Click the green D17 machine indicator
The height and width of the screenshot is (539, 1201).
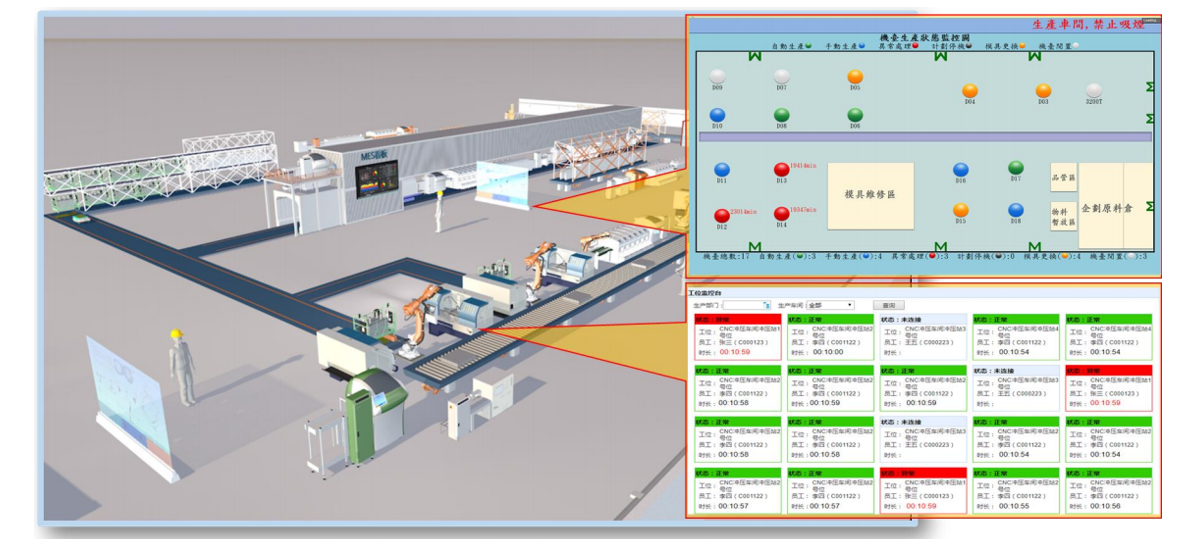pyautogui.click(x=1016, y=168)
